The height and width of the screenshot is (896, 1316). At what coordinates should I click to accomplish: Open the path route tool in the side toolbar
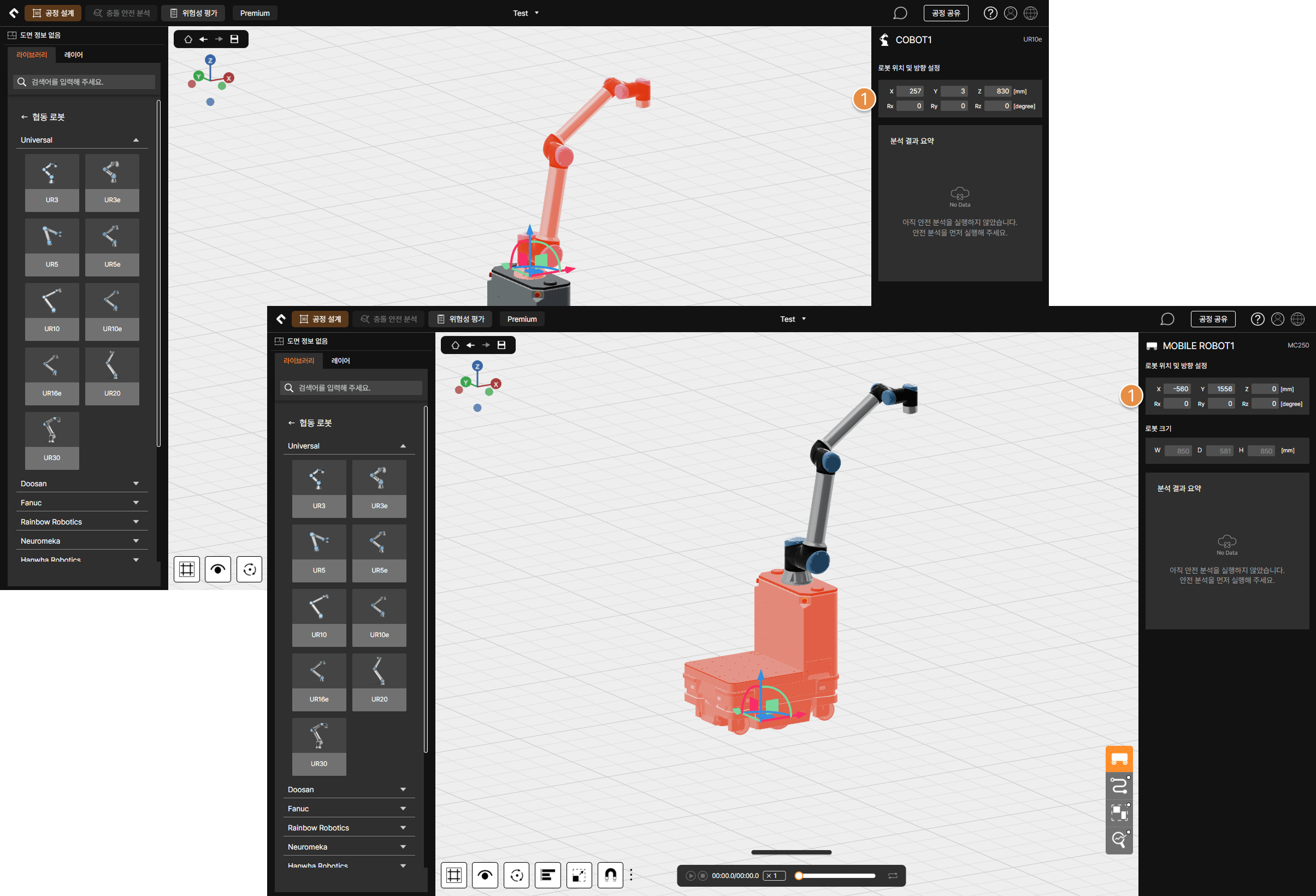coord(1119,786)
